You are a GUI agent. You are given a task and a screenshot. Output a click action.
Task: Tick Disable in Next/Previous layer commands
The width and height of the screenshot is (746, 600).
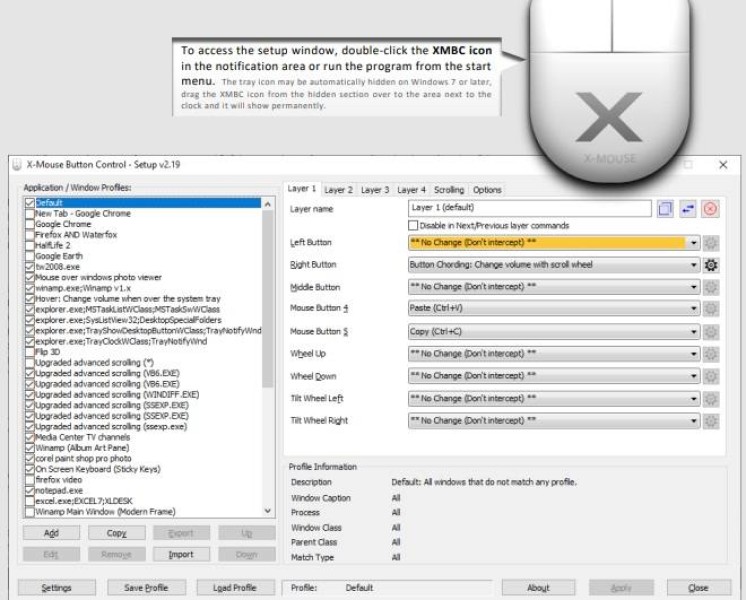tap(413, 226)
